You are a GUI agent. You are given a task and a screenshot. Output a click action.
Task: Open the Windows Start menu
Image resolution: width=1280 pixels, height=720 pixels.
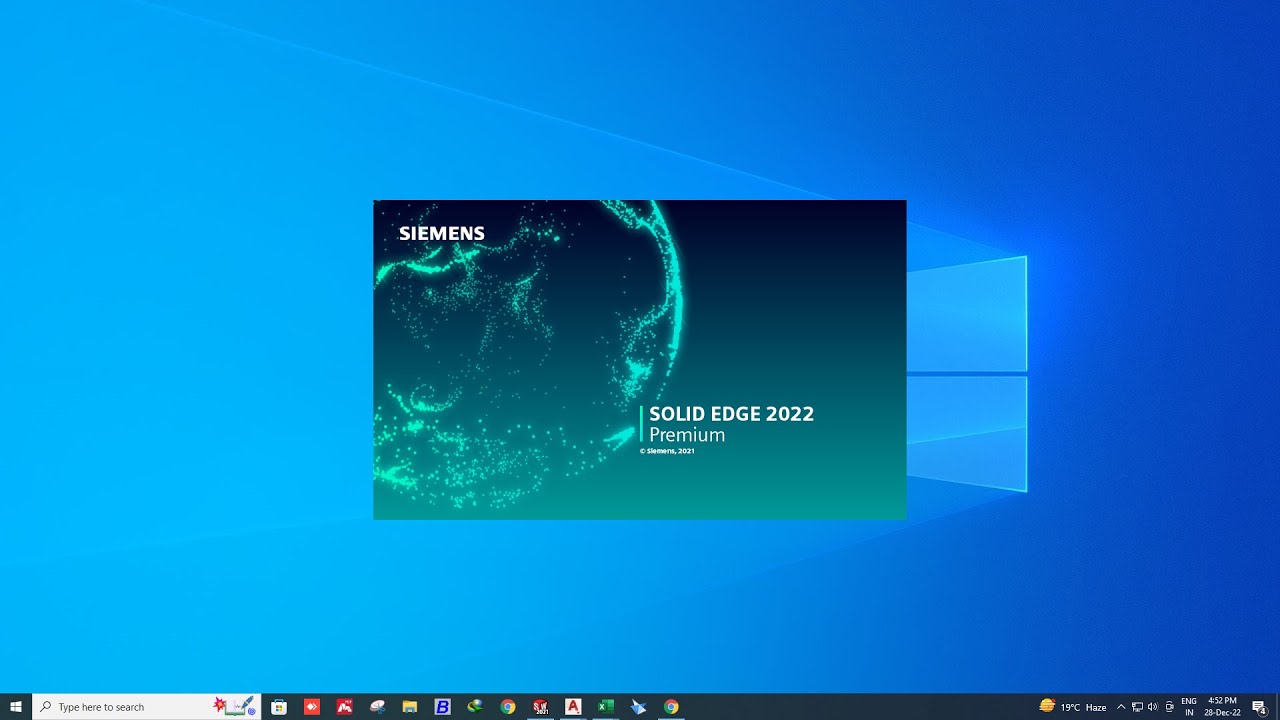pyautogui.click(x=16, y=707)
